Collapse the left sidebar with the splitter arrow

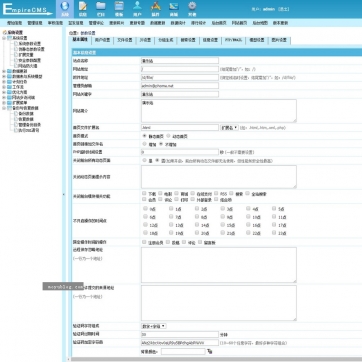coord(64,194)
